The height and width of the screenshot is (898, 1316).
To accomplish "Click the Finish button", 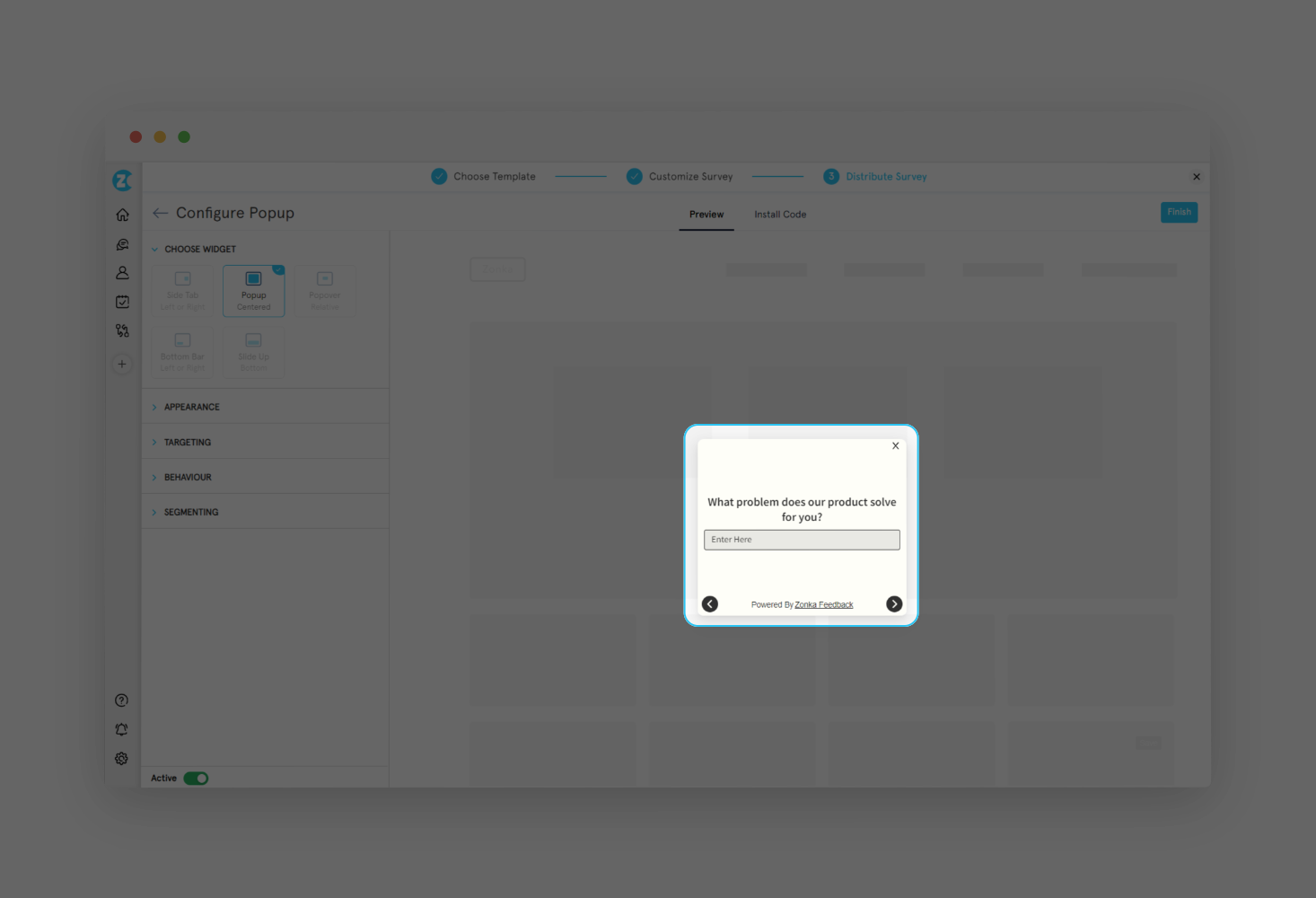I will coord(1179,212).
